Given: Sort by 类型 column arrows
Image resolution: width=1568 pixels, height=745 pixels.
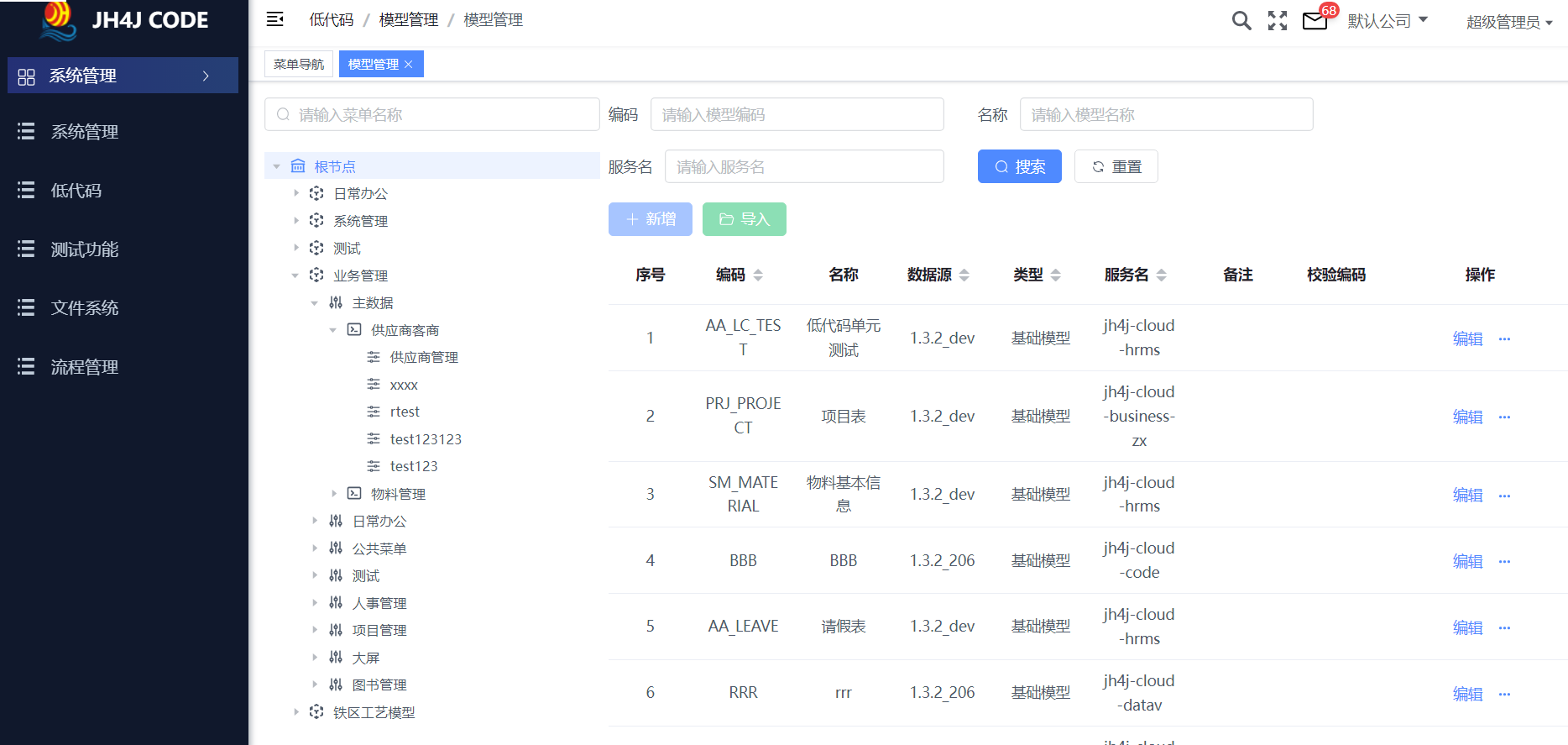Looking at the screenshot, I should pyautogui.click(x=1056, y=275).
